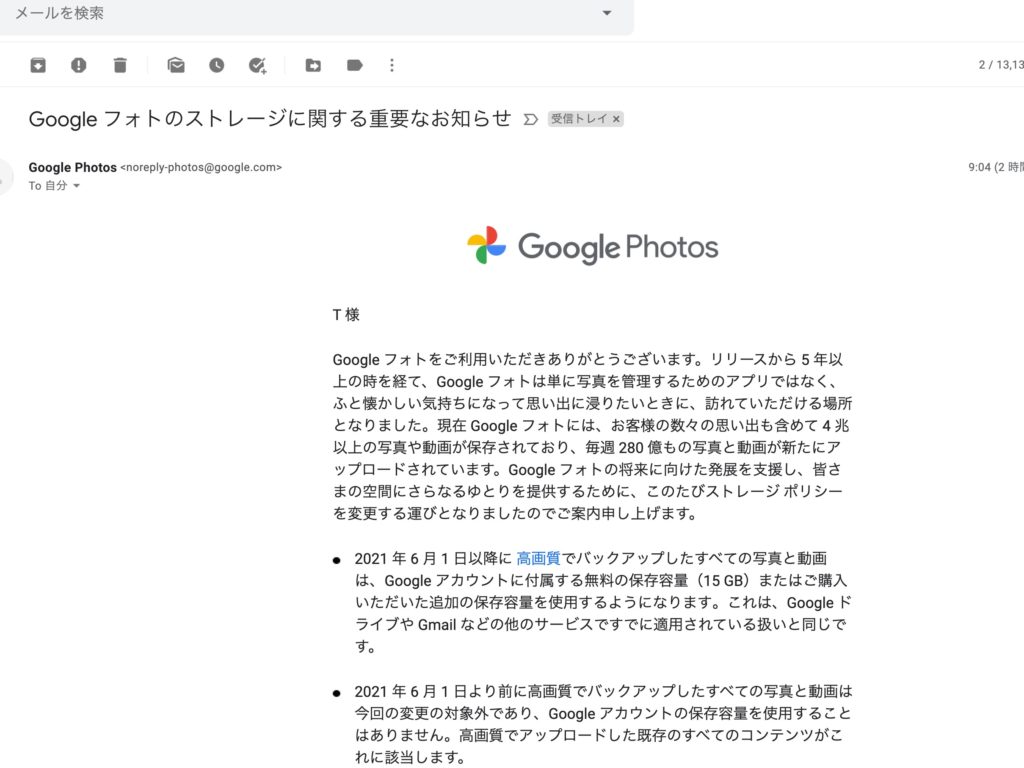Expand search options dropdown arrow
The width and height of the screenshot is (1024, 768).
(607, 12)
